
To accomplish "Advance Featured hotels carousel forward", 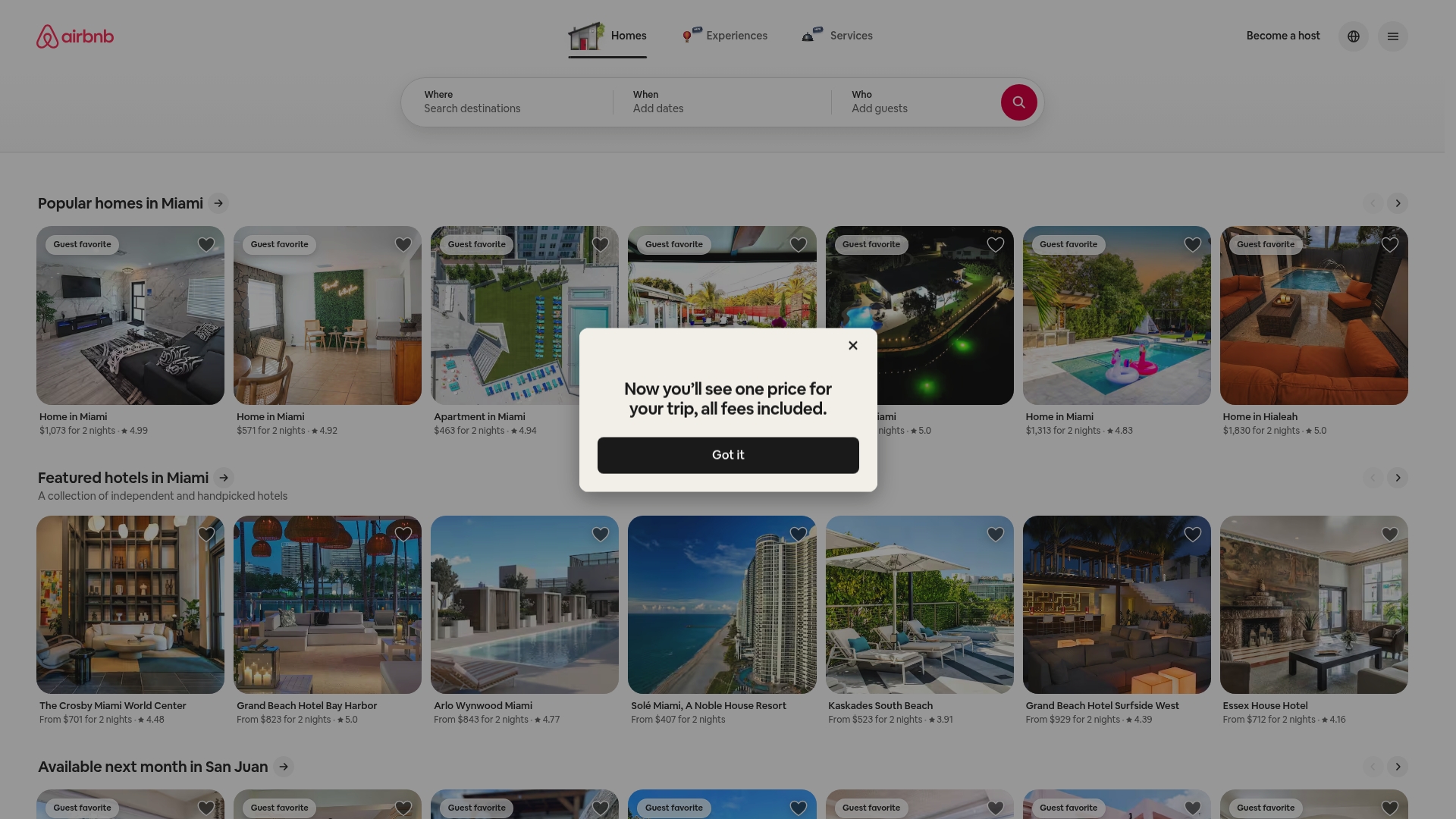I will (x=1398, y=478).
